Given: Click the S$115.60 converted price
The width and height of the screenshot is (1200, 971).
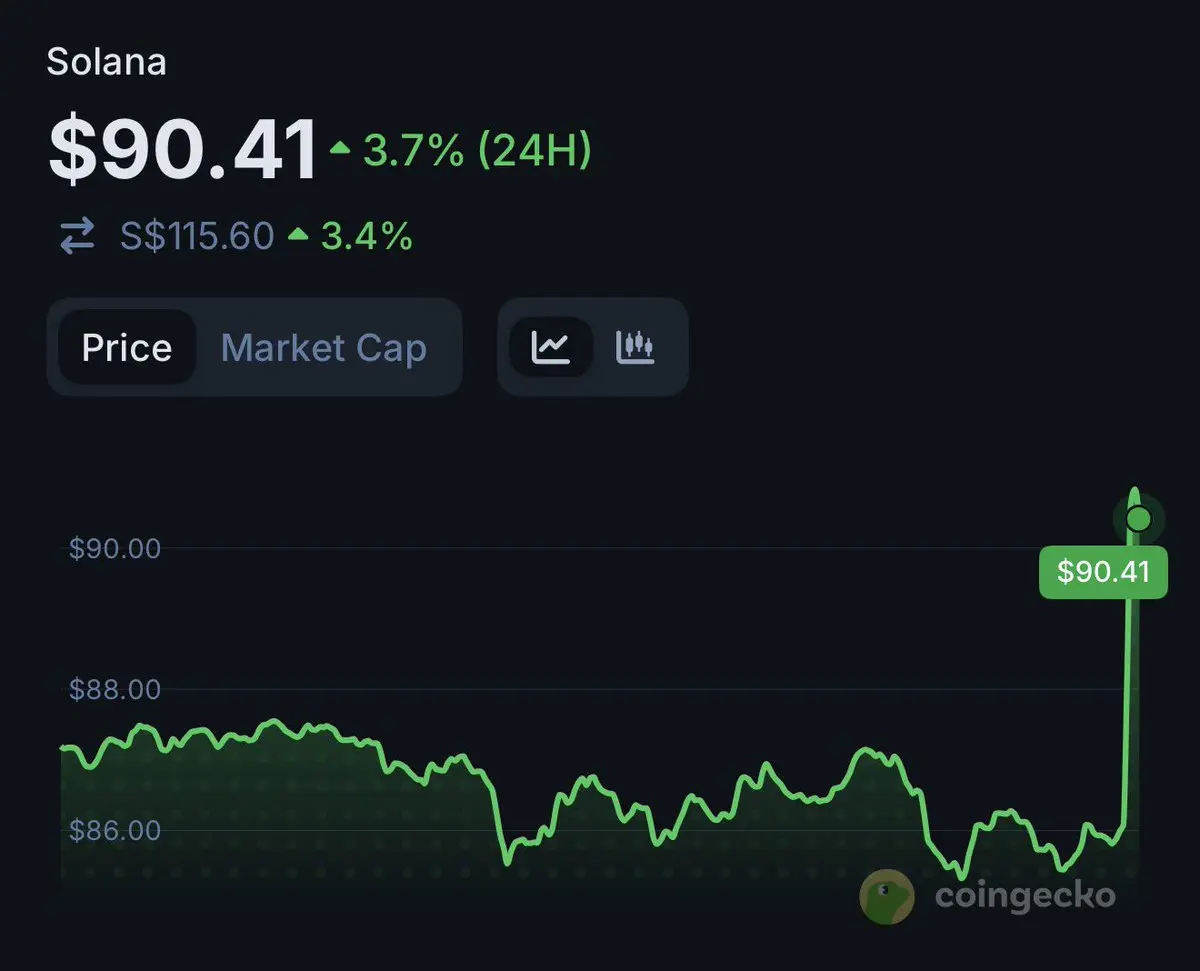Looking at the screenshot, I should [197, 237].
